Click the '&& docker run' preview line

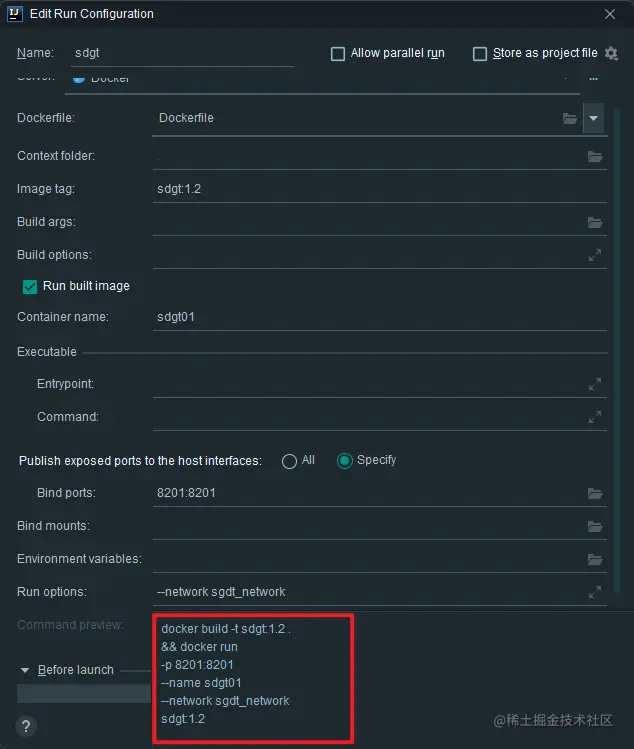(x=199, y=647)
